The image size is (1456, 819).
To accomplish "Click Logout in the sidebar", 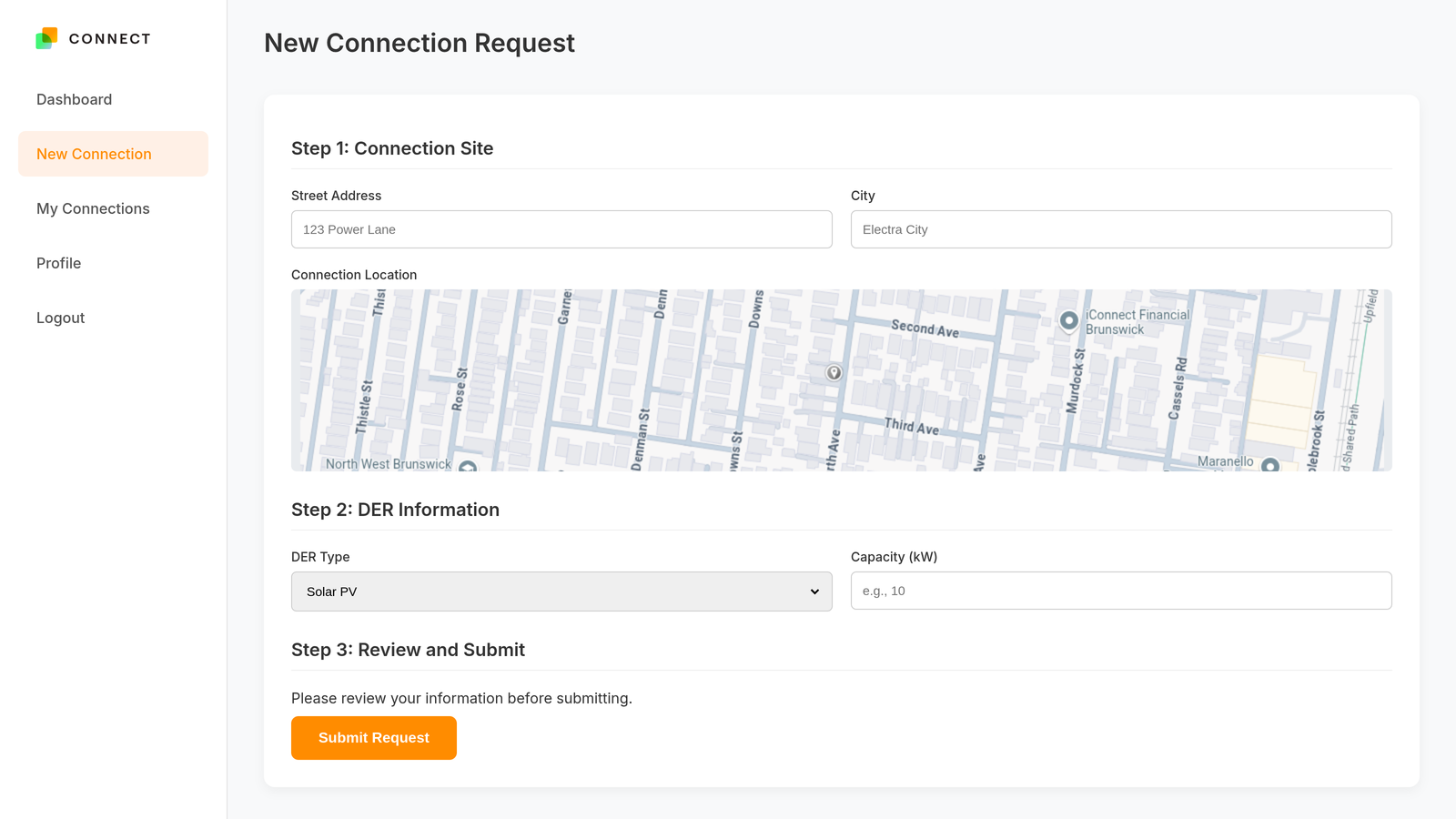I will 60,318.
